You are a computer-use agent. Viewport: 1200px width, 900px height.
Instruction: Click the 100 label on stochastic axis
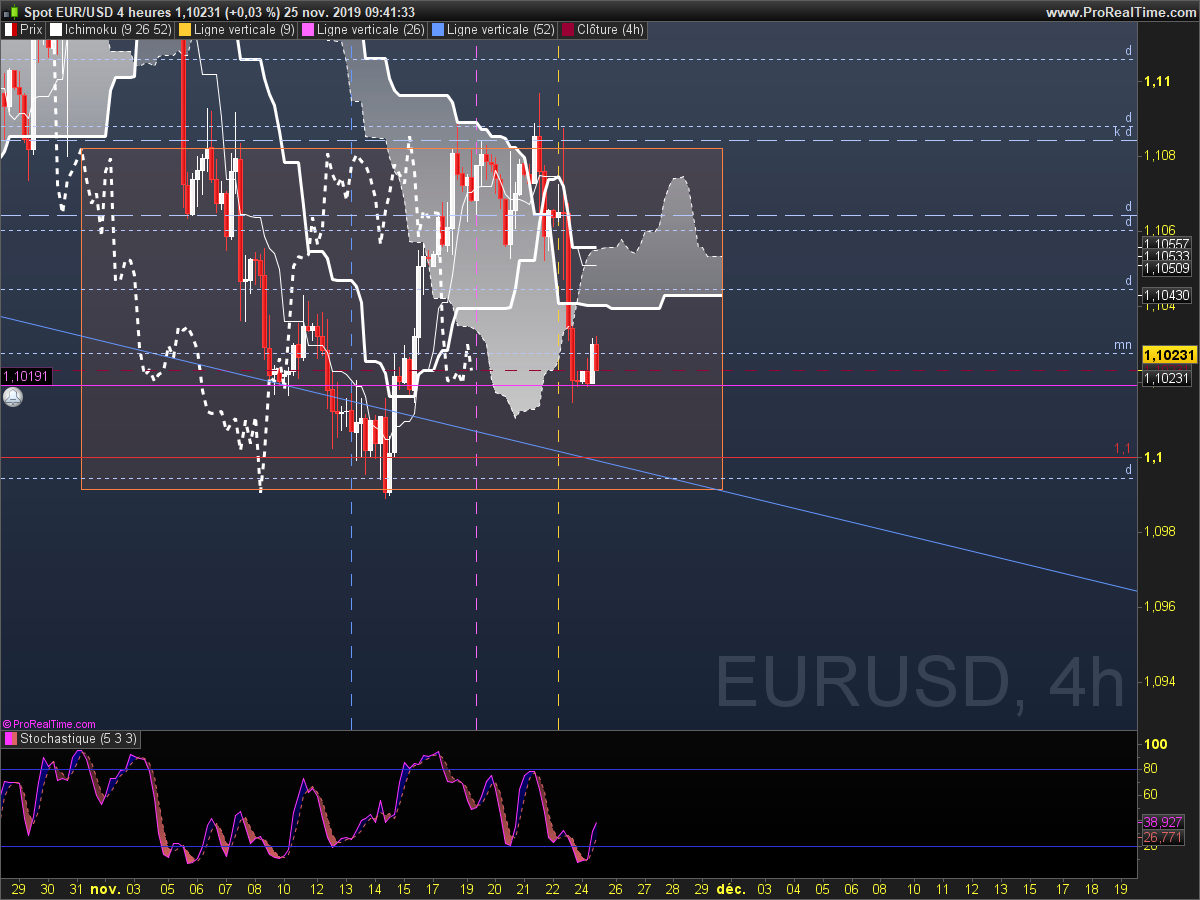click(x=1156, y=745)
